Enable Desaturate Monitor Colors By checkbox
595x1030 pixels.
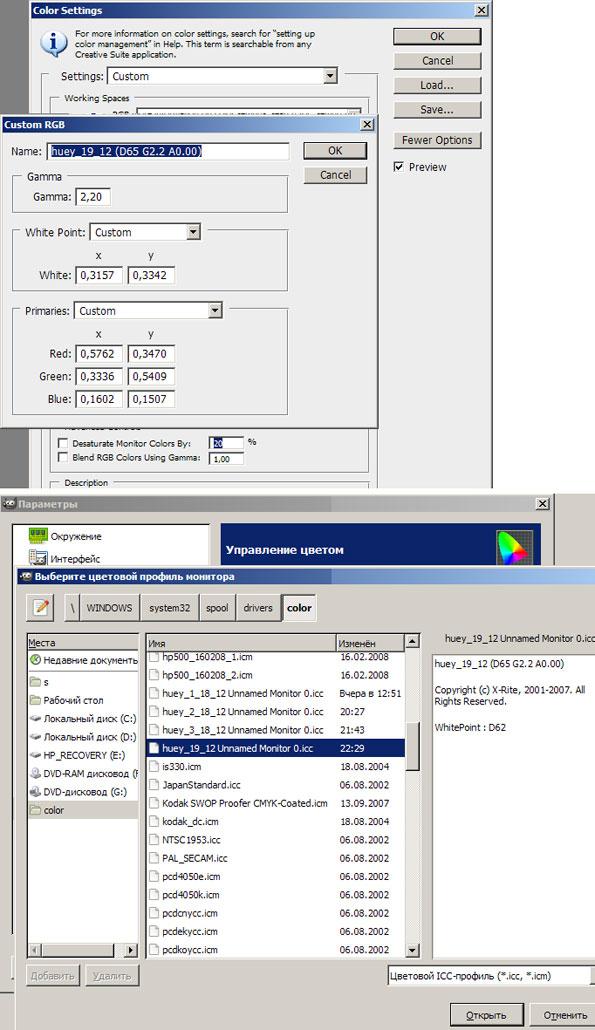63,443
